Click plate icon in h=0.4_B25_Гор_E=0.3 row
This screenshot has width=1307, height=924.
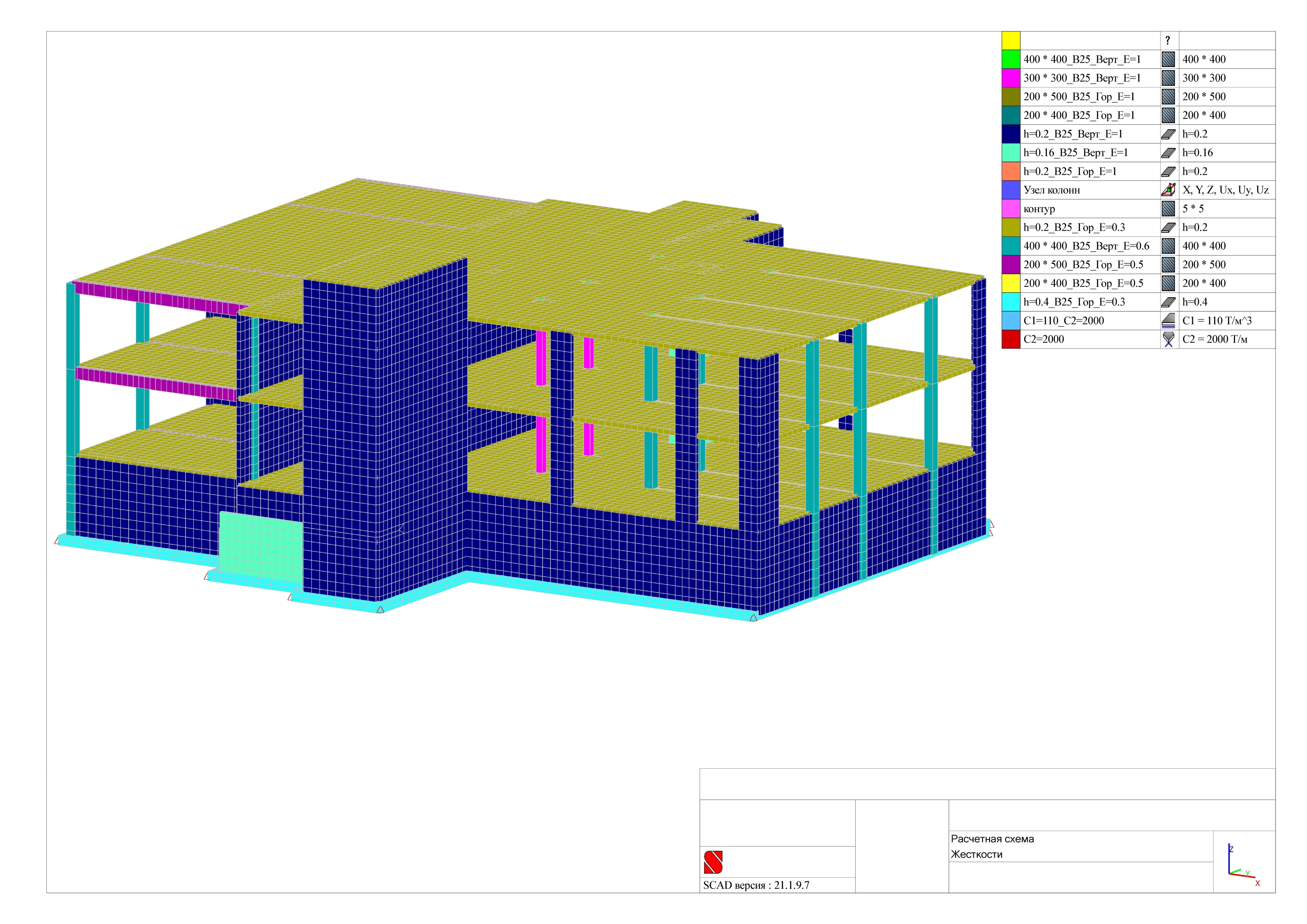1168,302
